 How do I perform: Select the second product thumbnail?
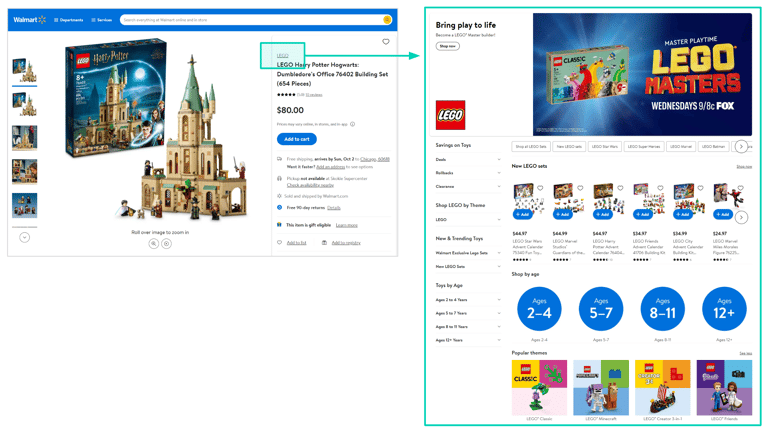25,104
